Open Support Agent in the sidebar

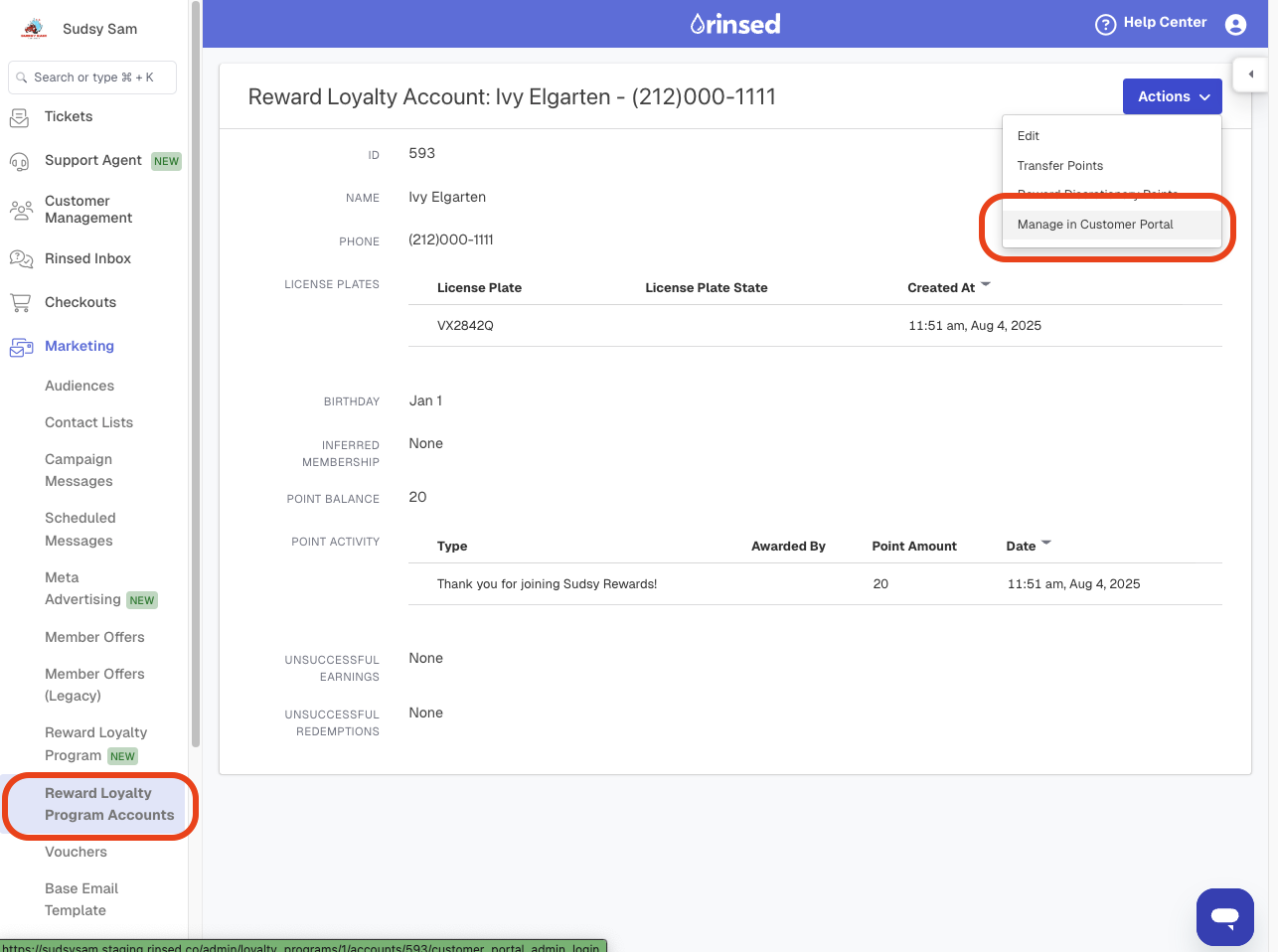93,161
